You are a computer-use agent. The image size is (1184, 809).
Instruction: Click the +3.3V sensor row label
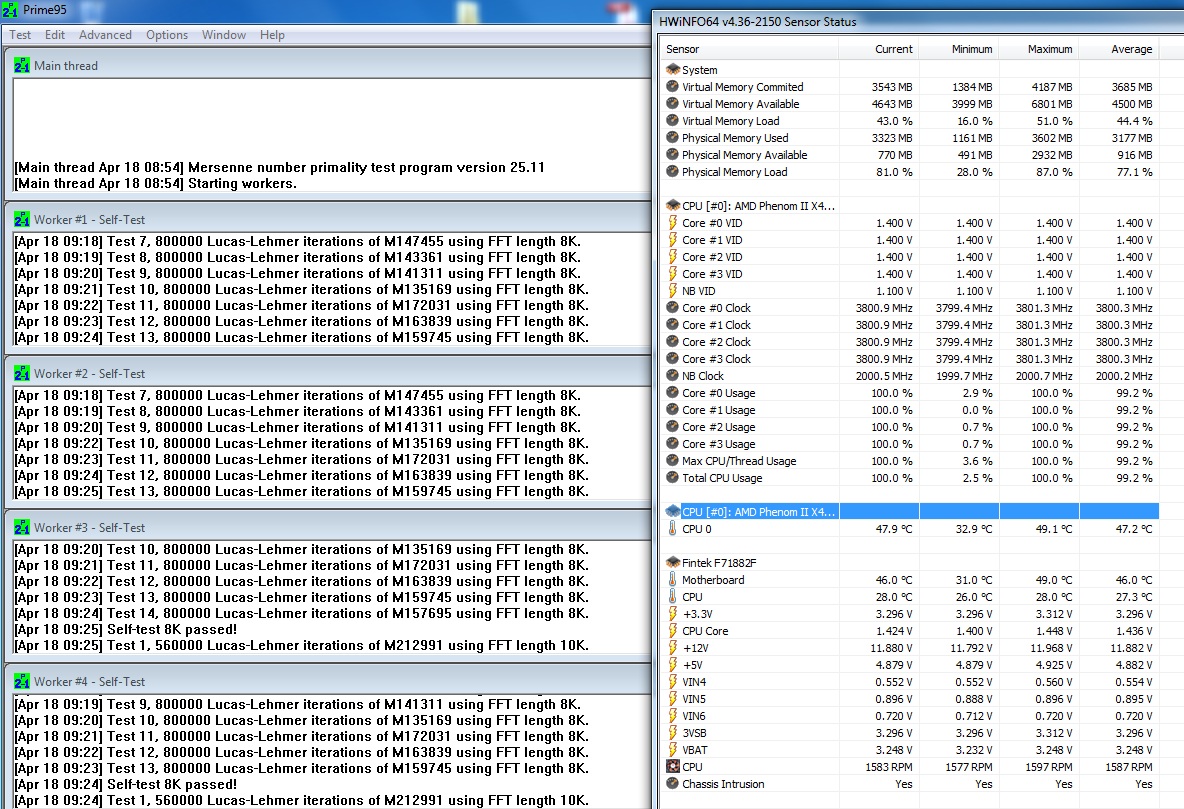(x=697, y=613)
